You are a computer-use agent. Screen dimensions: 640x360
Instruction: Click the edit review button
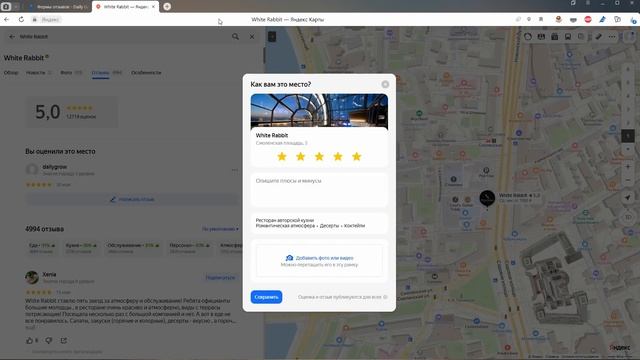(132, 200)
